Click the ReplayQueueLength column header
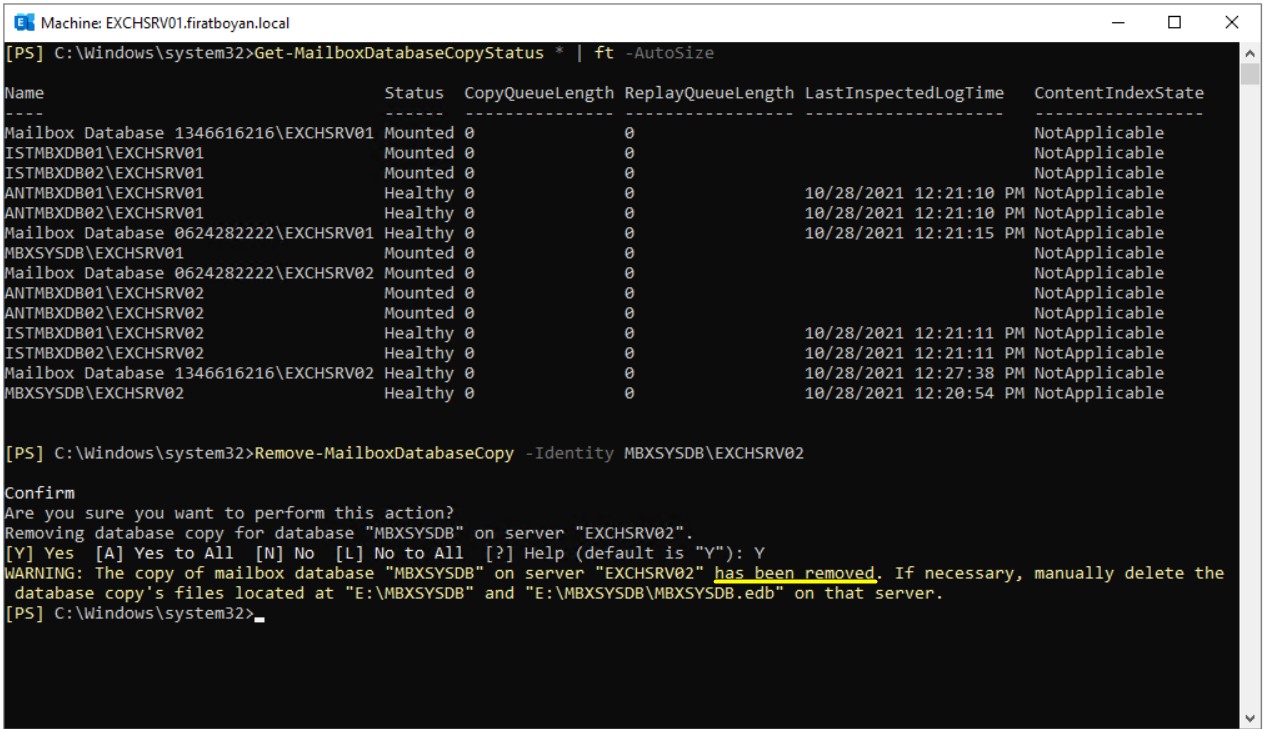The width and height of the screenshot is (1265, 729). pyautogui.click(x=709, y=93)
